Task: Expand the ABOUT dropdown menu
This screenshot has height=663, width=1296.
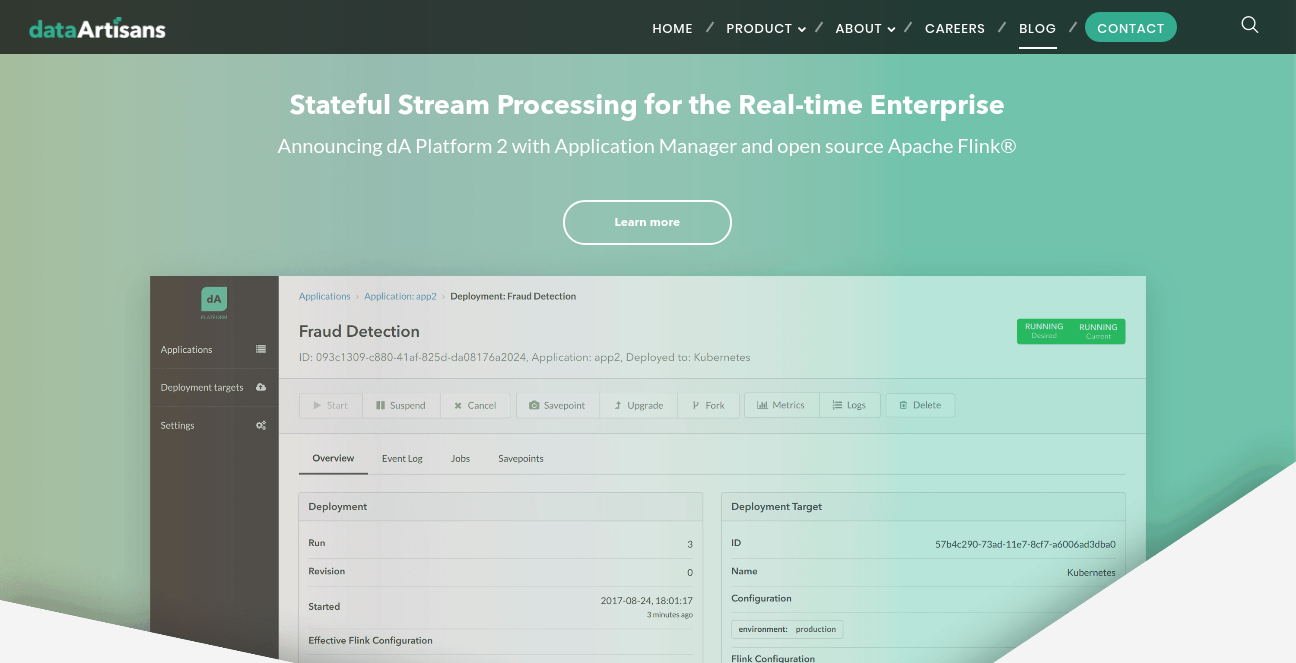Action: pos(865,28)
